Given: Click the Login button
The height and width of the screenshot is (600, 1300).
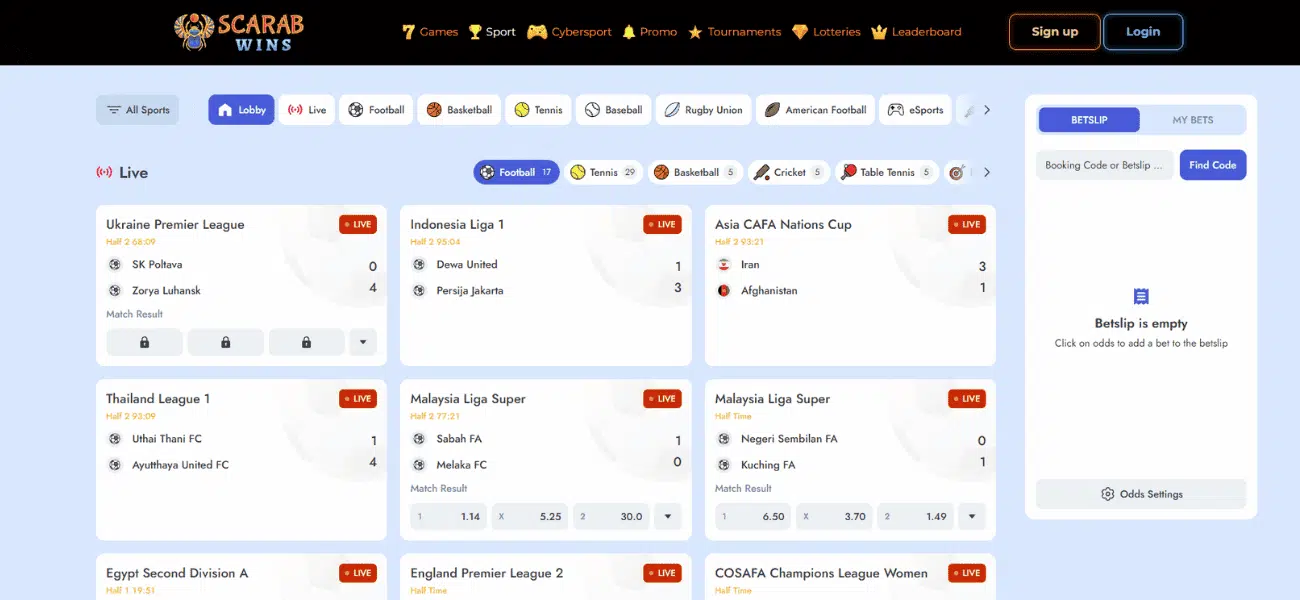Looking at the screenshot, I should (1143, 32).
